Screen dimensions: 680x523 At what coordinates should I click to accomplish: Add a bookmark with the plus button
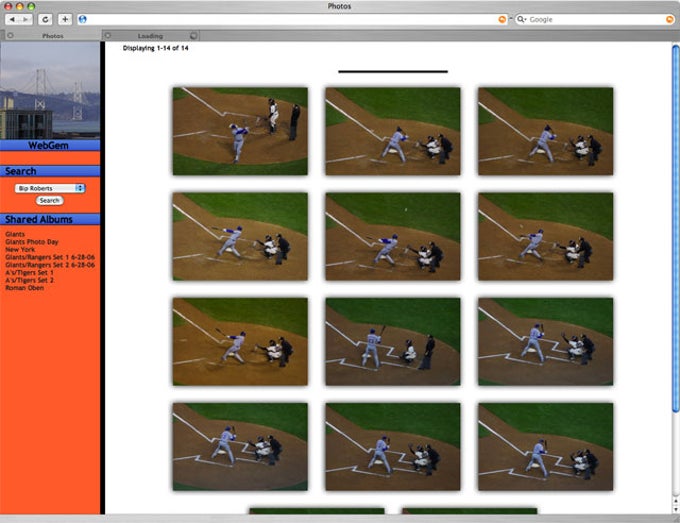tap(65, 20)
